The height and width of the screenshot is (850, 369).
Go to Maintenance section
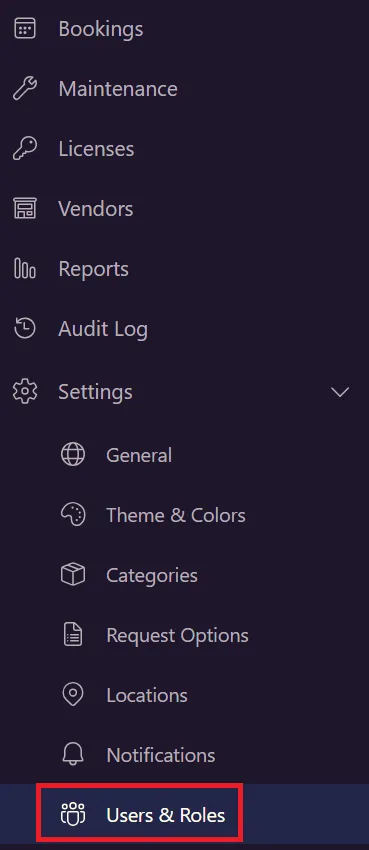(118, 88)
